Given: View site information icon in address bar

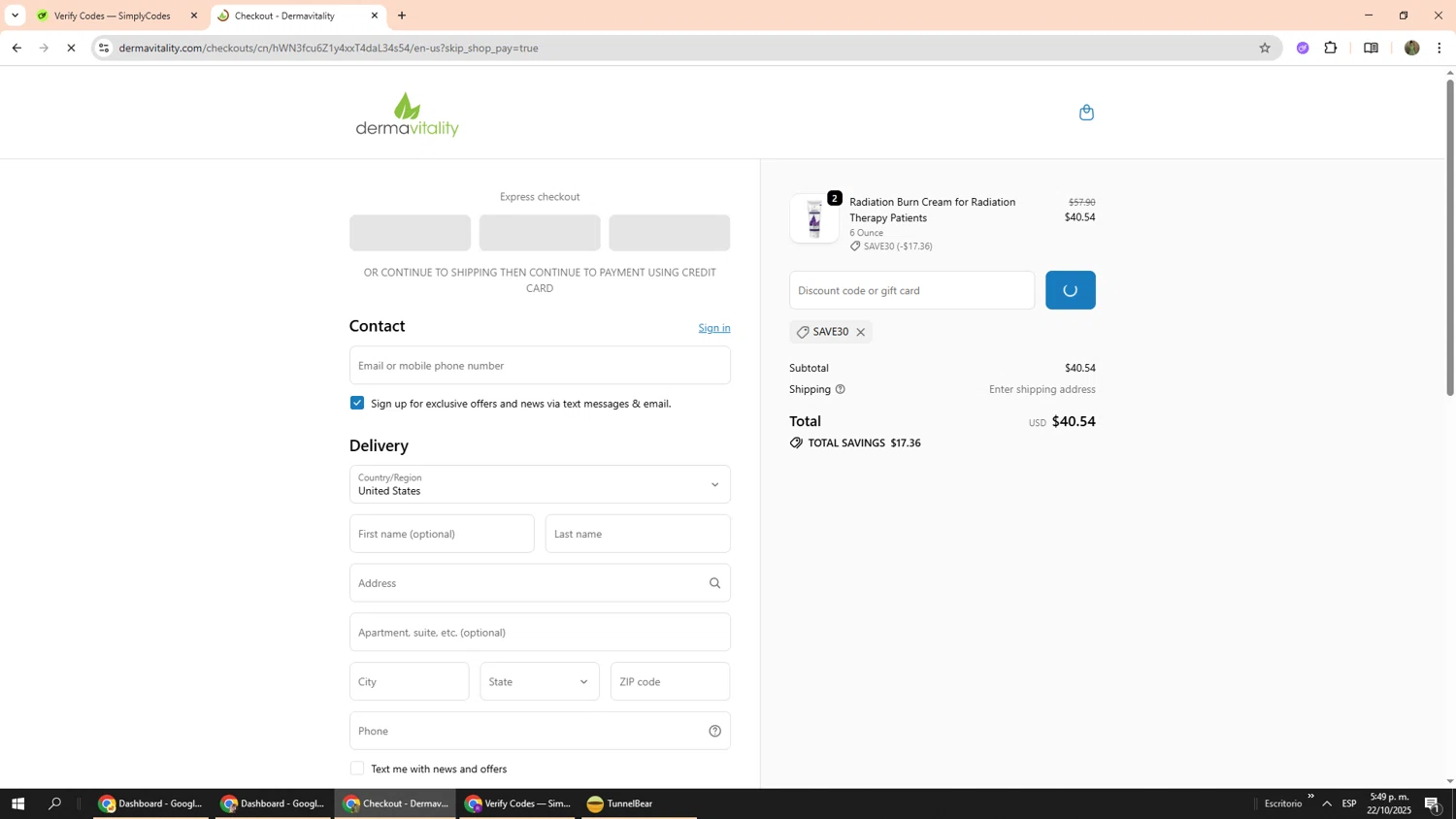Looking at the screenshot, I should pyautogui.click(x=104, y=48).
